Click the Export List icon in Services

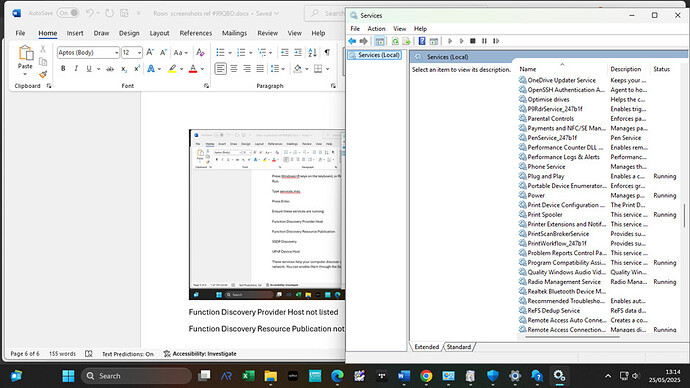pyautogui.click(x=406, y=41)
